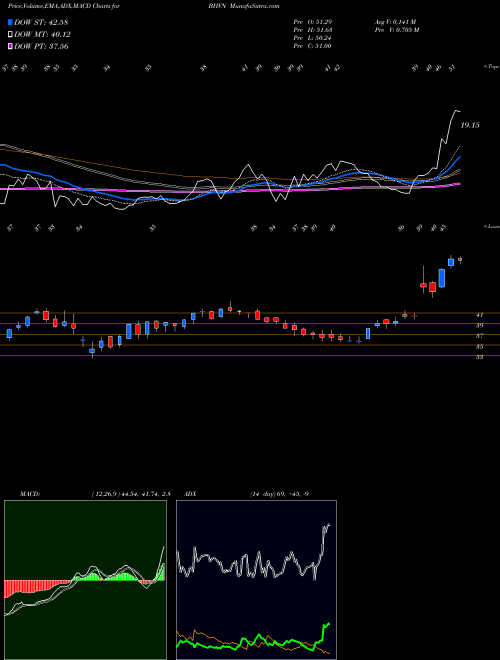Click the 'MACD:' panel label
The width and height of the screenshot is (500, 660).
(30, 494)
